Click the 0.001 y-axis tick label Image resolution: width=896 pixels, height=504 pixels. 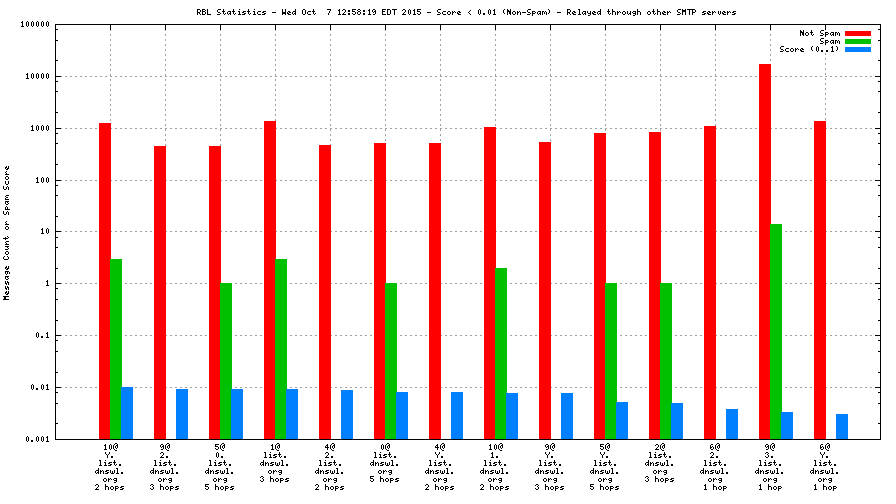38,440
